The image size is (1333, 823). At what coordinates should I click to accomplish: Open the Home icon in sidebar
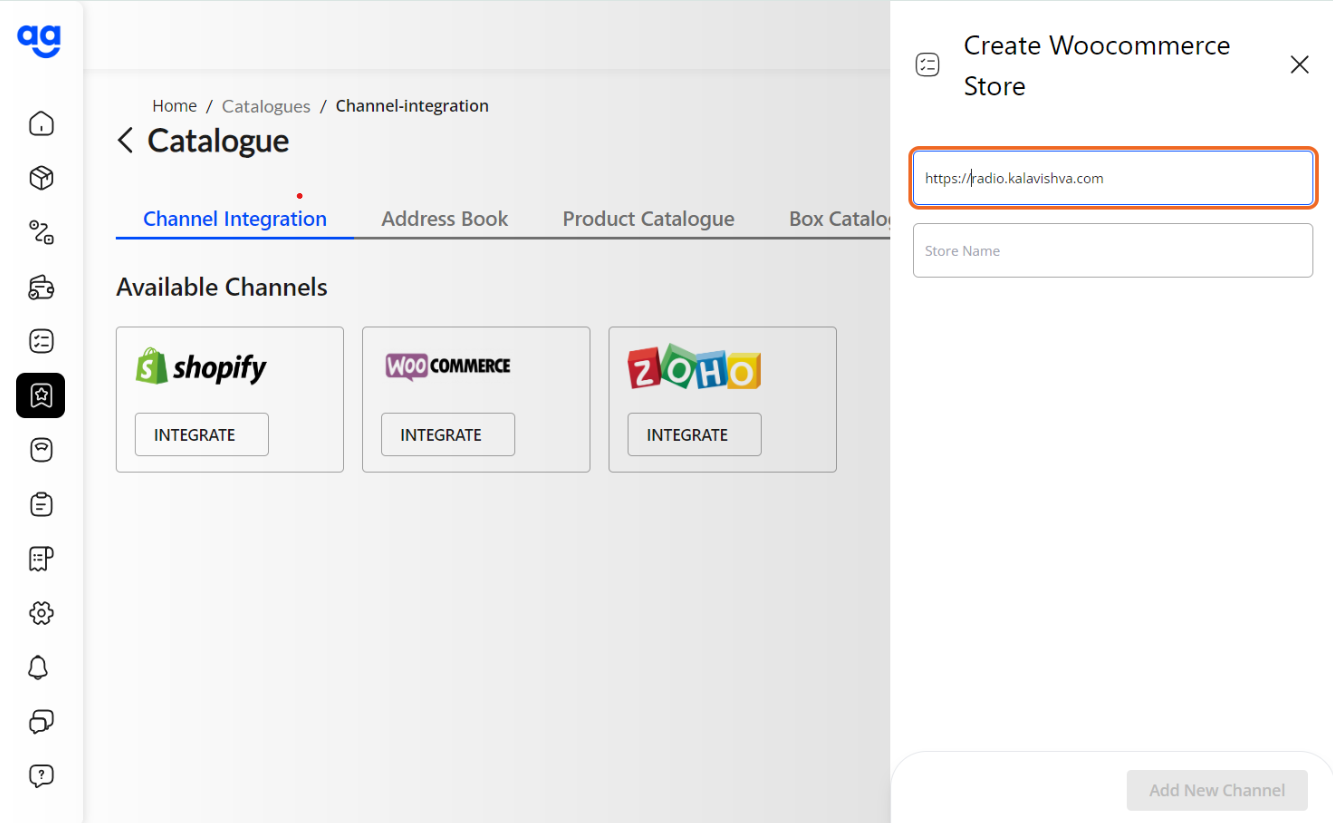click(41, 123)
